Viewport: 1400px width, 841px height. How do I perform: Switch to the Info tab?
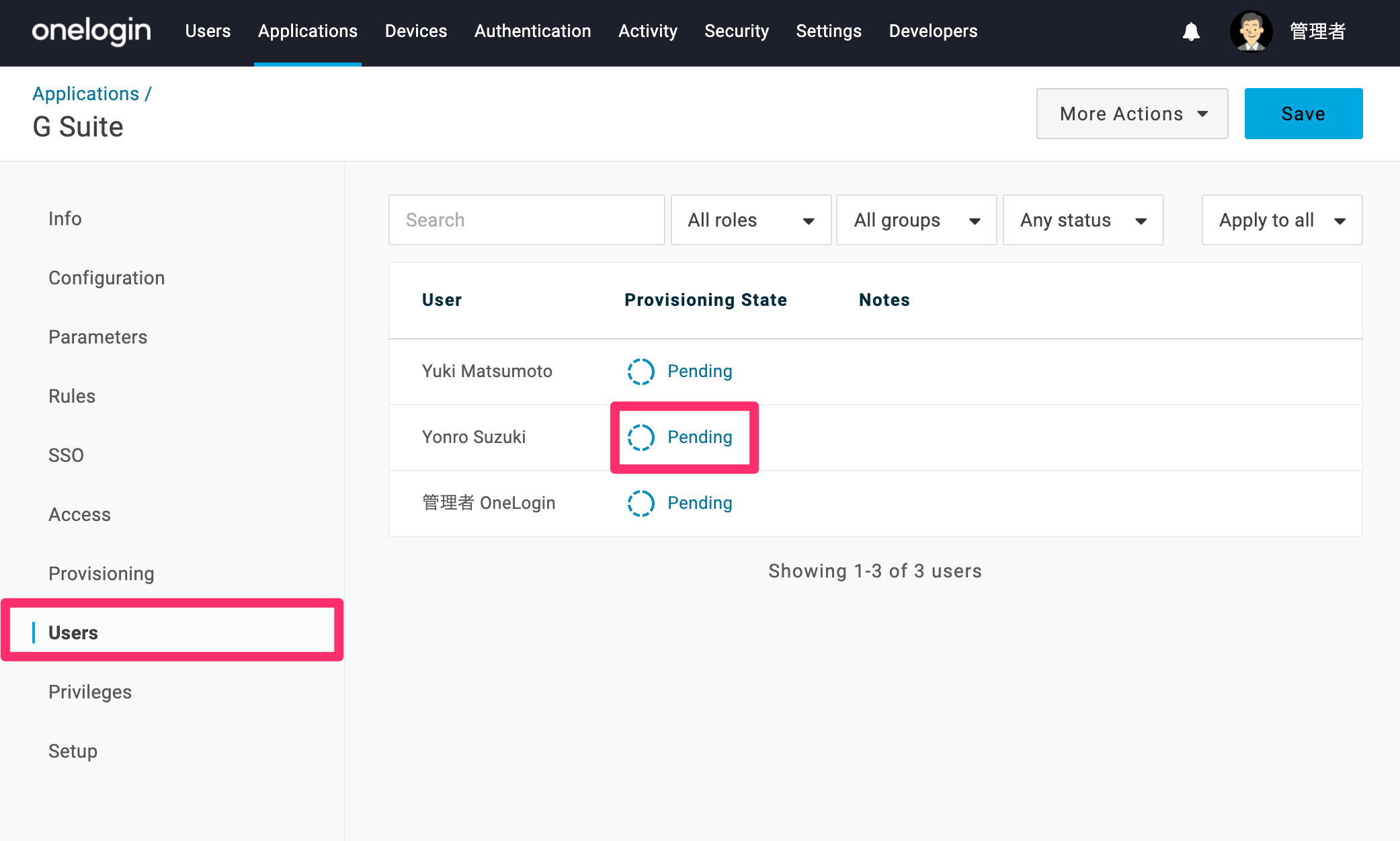point(65,218)
